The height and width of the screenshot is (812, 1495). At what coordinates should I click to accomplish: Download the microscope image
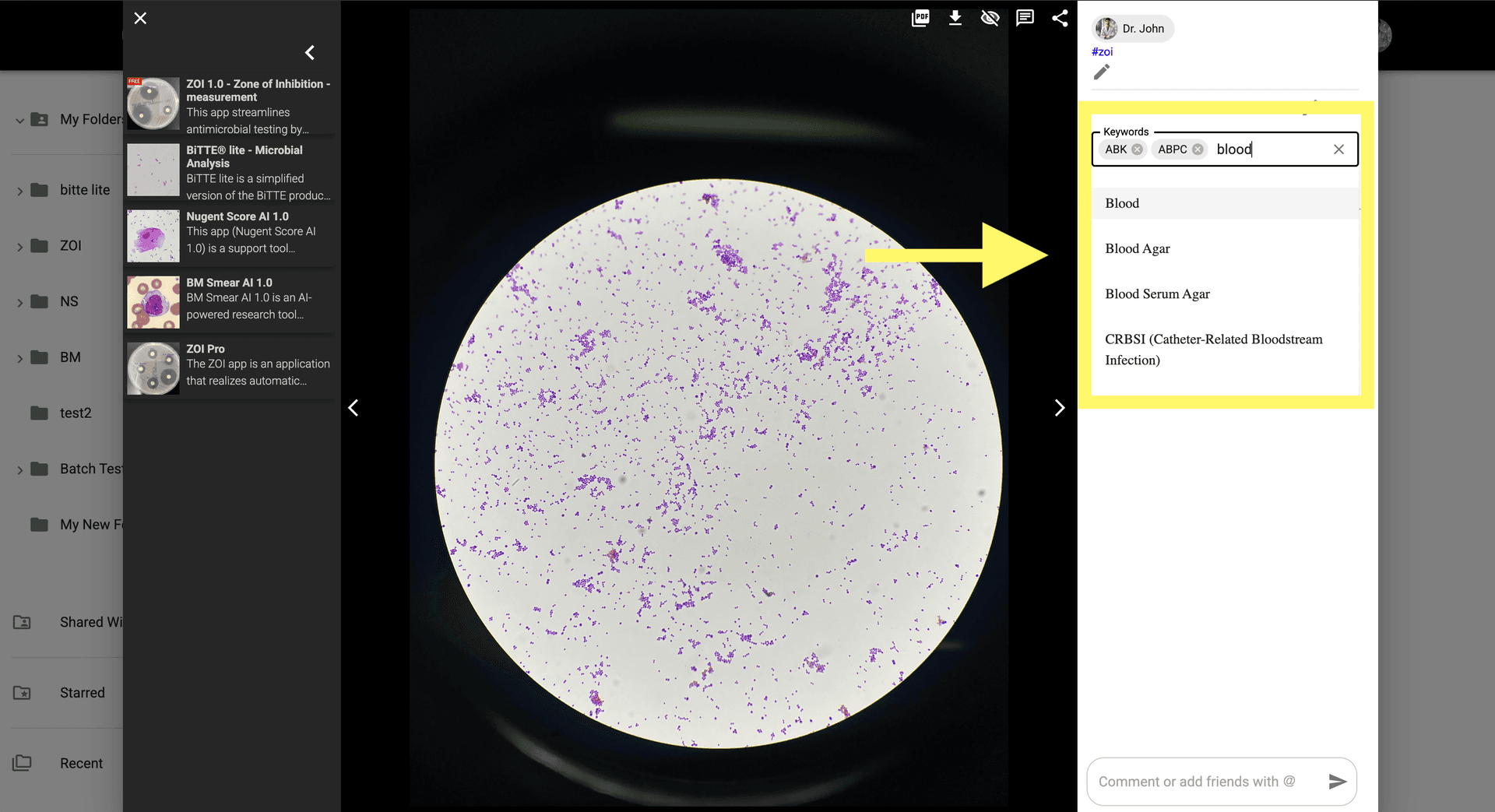(955, 18)
